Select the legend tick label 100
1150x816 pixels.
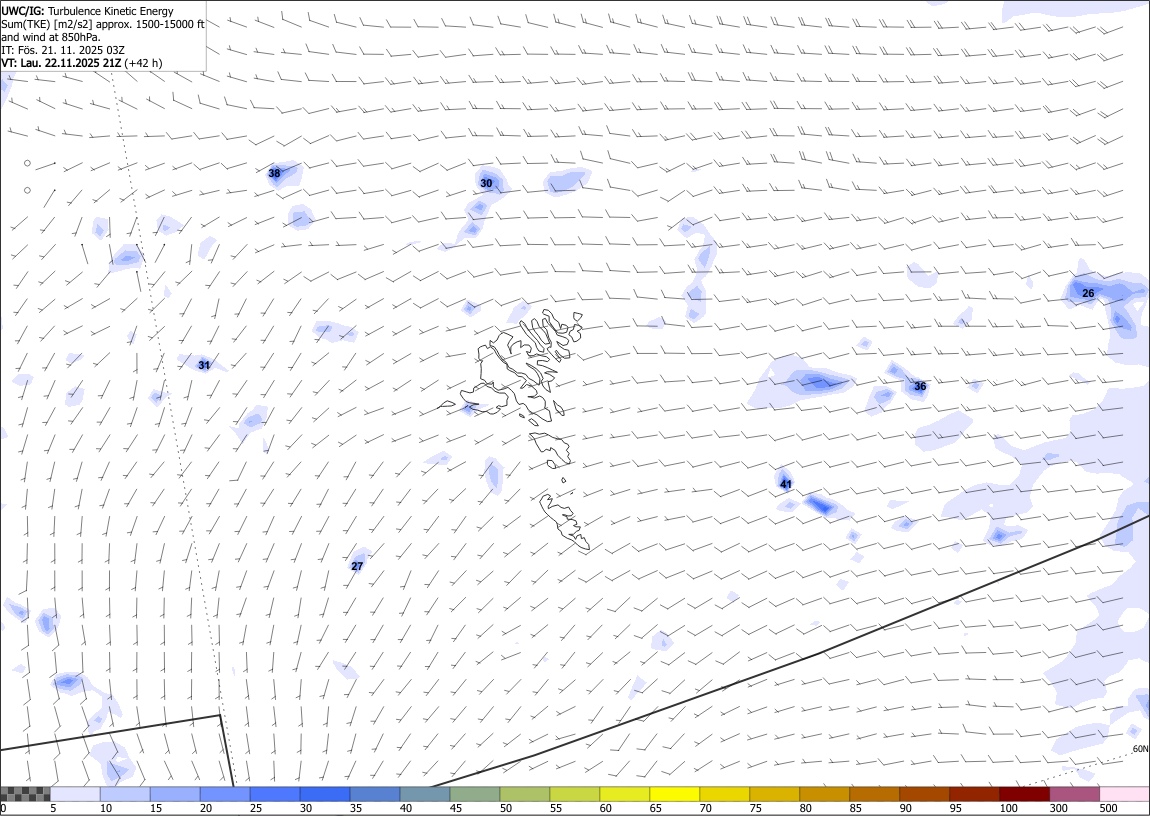(x=1008, y=808)
